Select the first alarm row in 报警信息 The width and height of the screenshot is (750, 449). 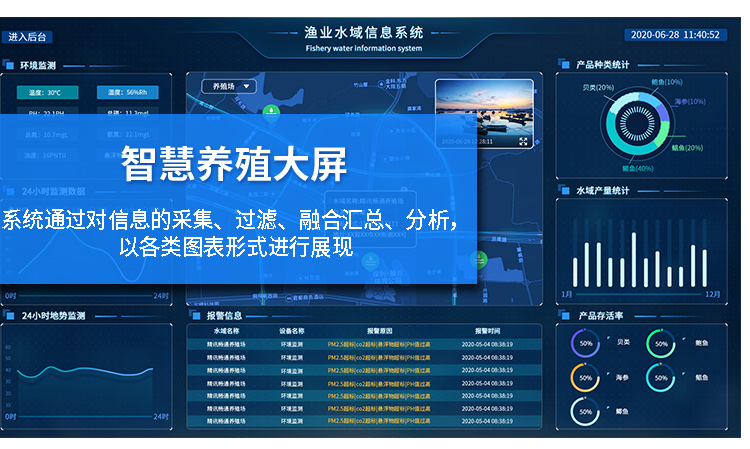[364, 343]
